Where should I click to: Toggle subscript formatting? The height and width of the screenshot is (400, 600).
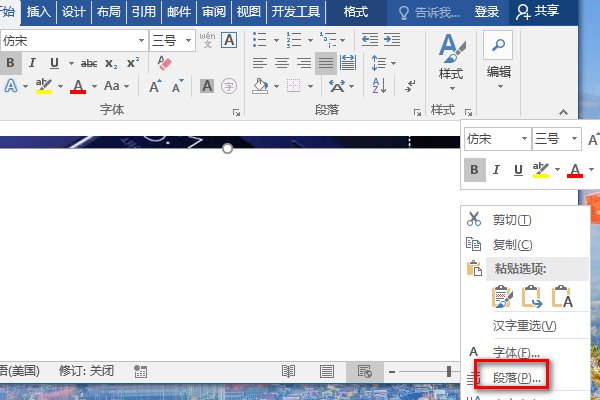click(x=111, y=64)
